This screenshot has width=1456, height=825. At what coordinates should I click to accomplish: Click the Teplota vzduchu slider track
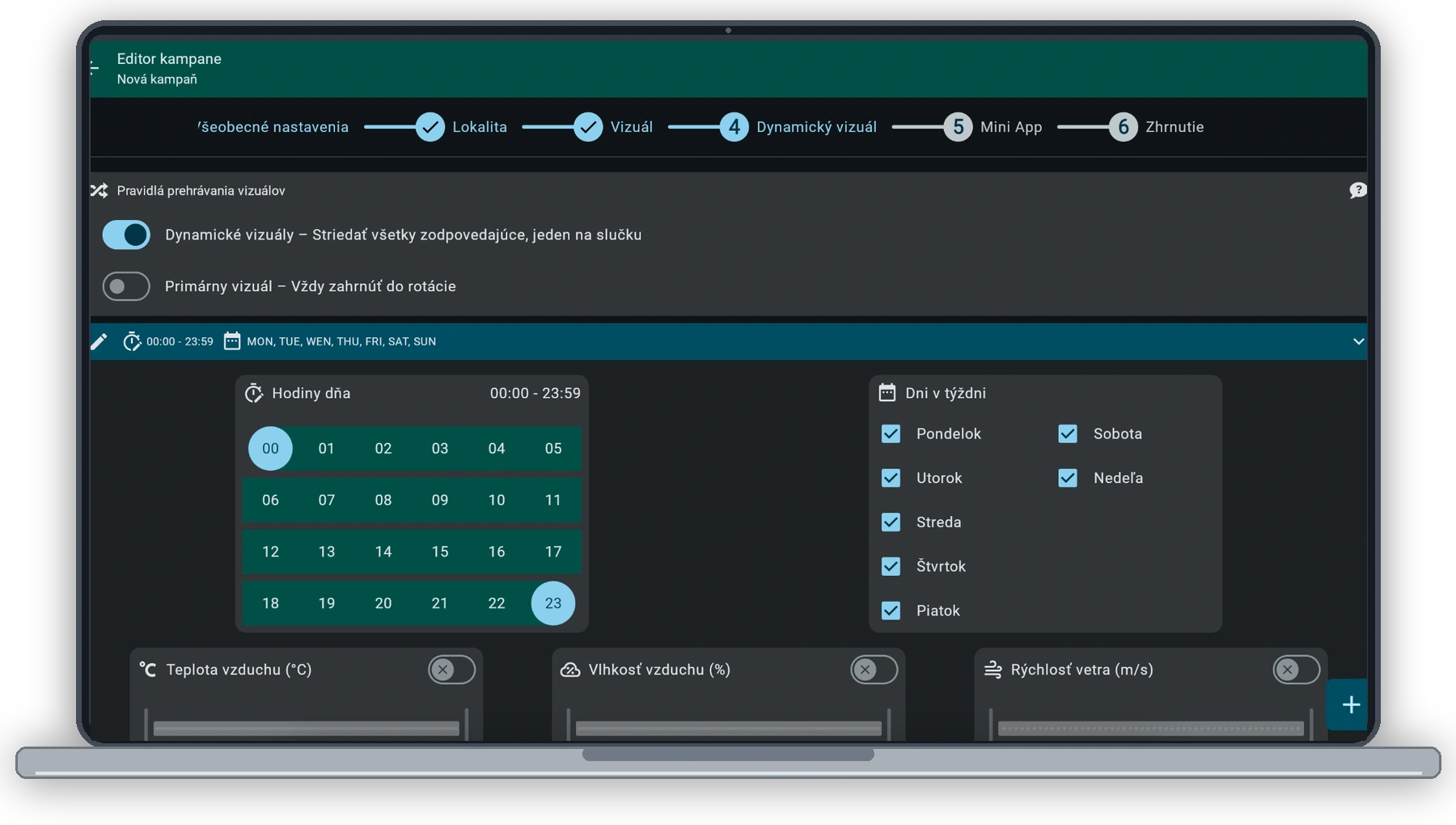point(307,729)
